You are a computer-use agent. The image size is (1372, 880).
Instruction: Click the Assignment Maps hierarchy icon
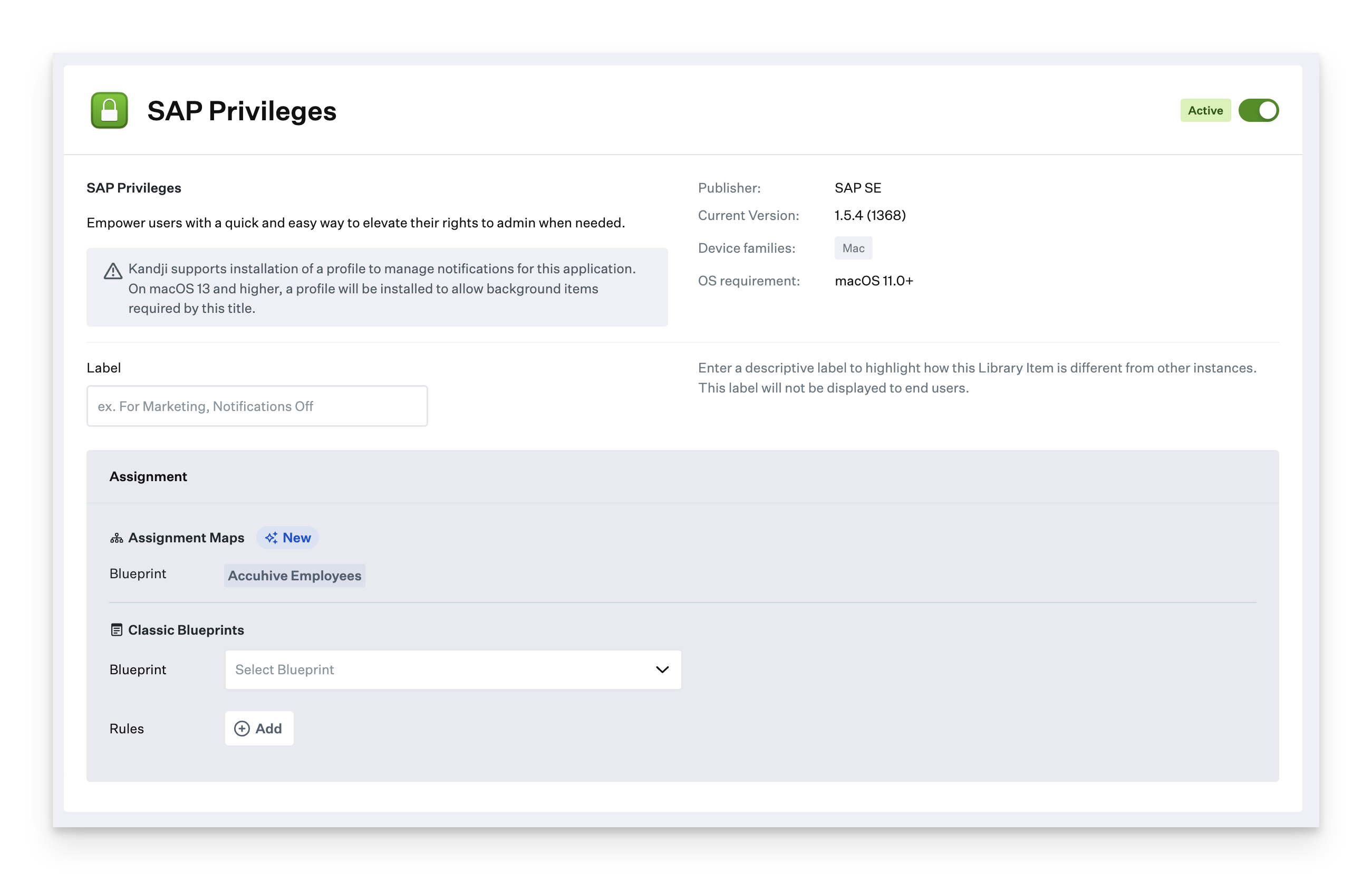click(117, 538)
